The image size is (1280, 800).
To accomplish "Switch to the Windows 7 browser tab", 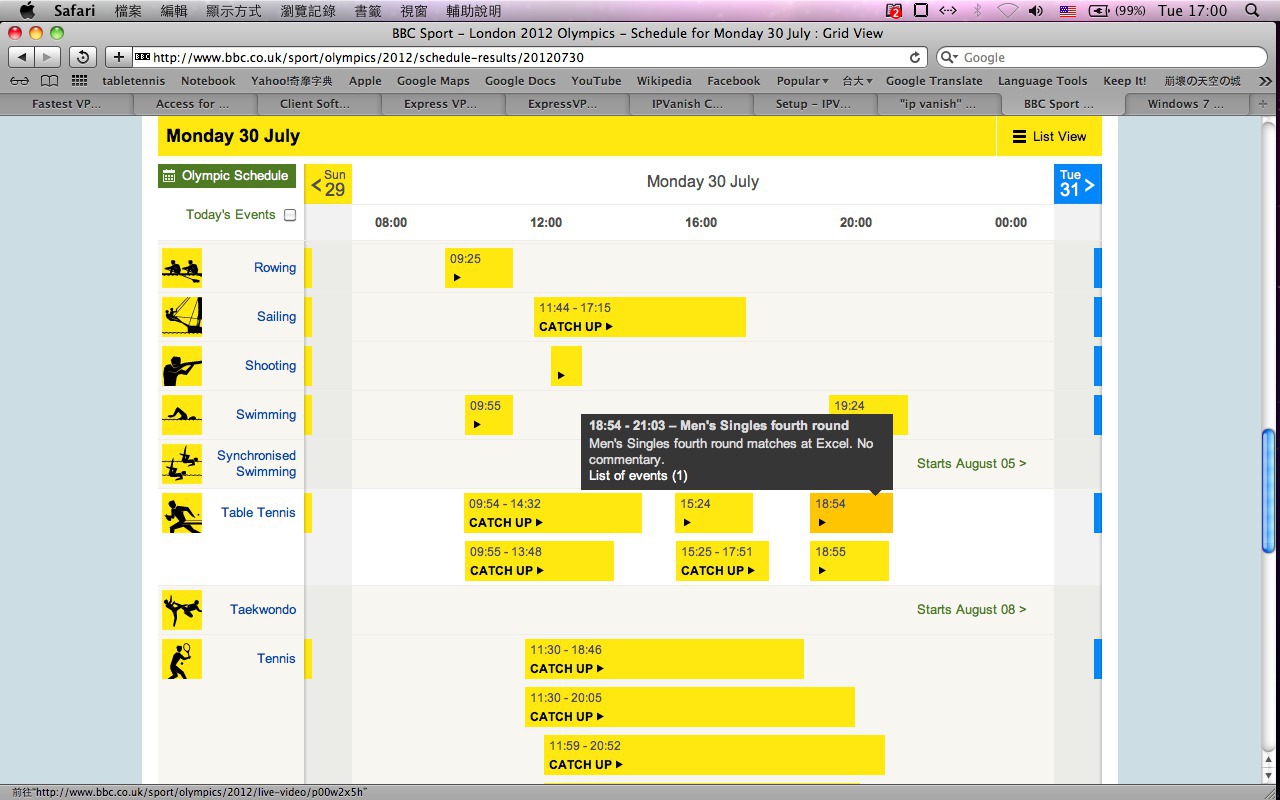I will 1185,103.
